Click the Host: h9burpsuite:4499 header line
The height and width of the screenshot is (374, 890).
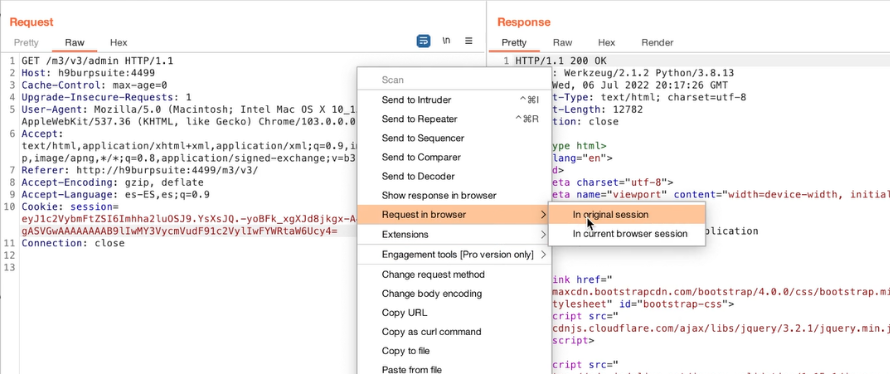(x=88, y=73)
